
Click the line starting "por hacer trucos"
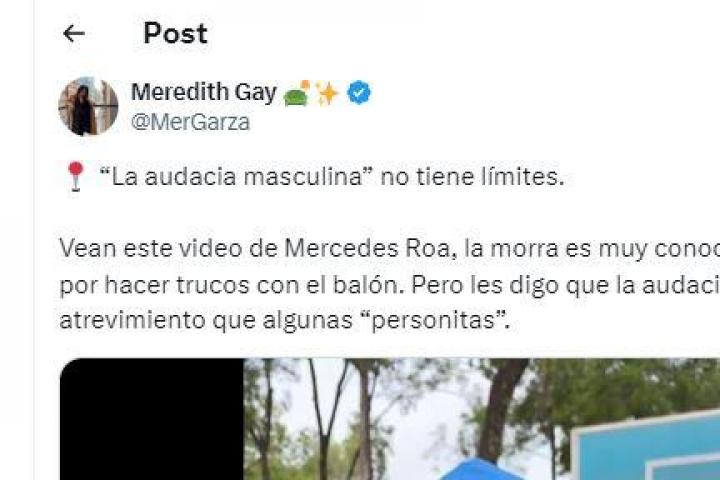389,285
